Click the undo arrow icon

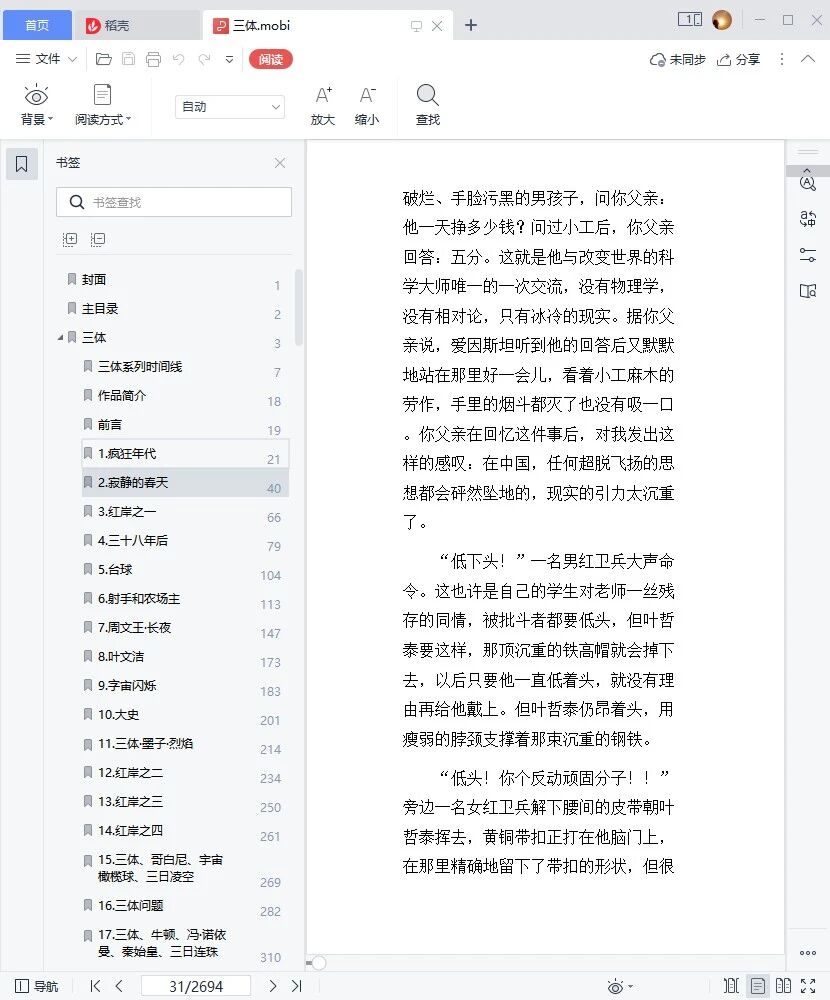click(x=179, y=59)
